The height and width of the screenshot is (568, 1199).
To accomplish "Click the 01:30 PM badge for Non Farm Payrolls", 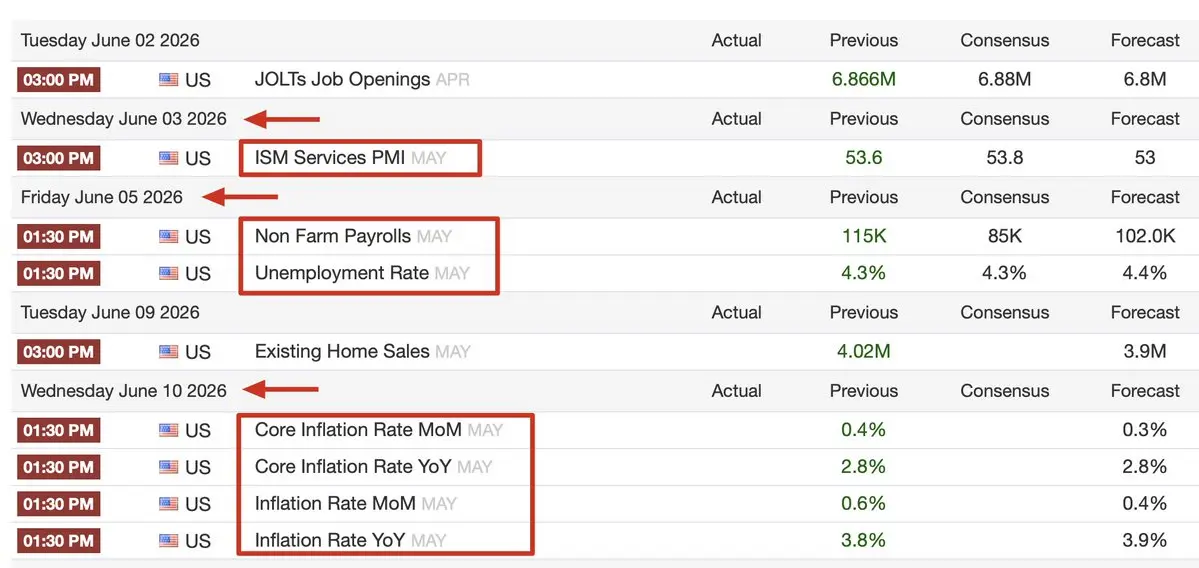I will [x=59, y=237].
